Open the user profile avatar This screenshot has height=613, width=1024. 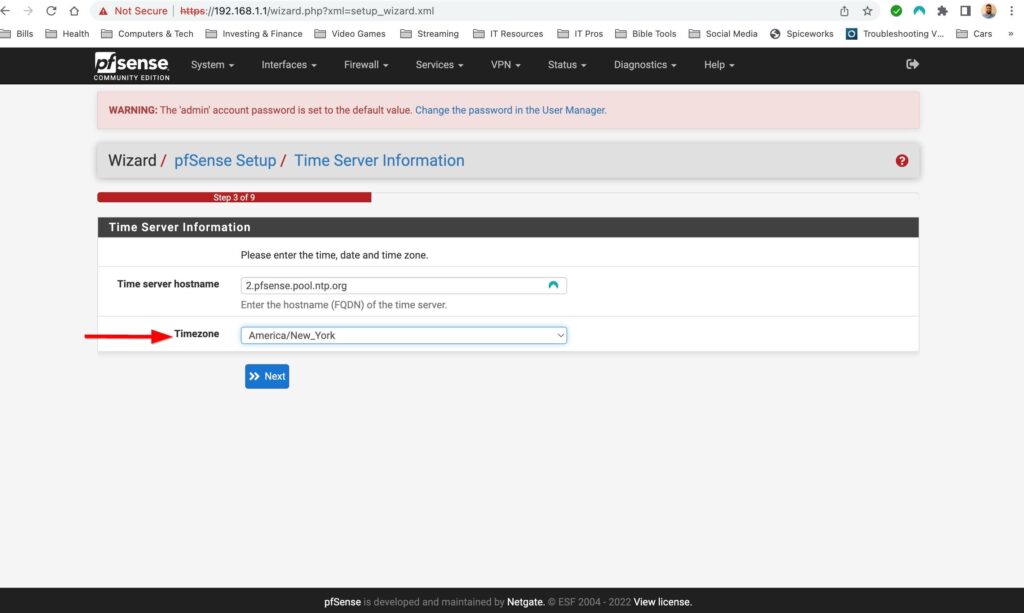pyautogui.click(x=989, y=11)
